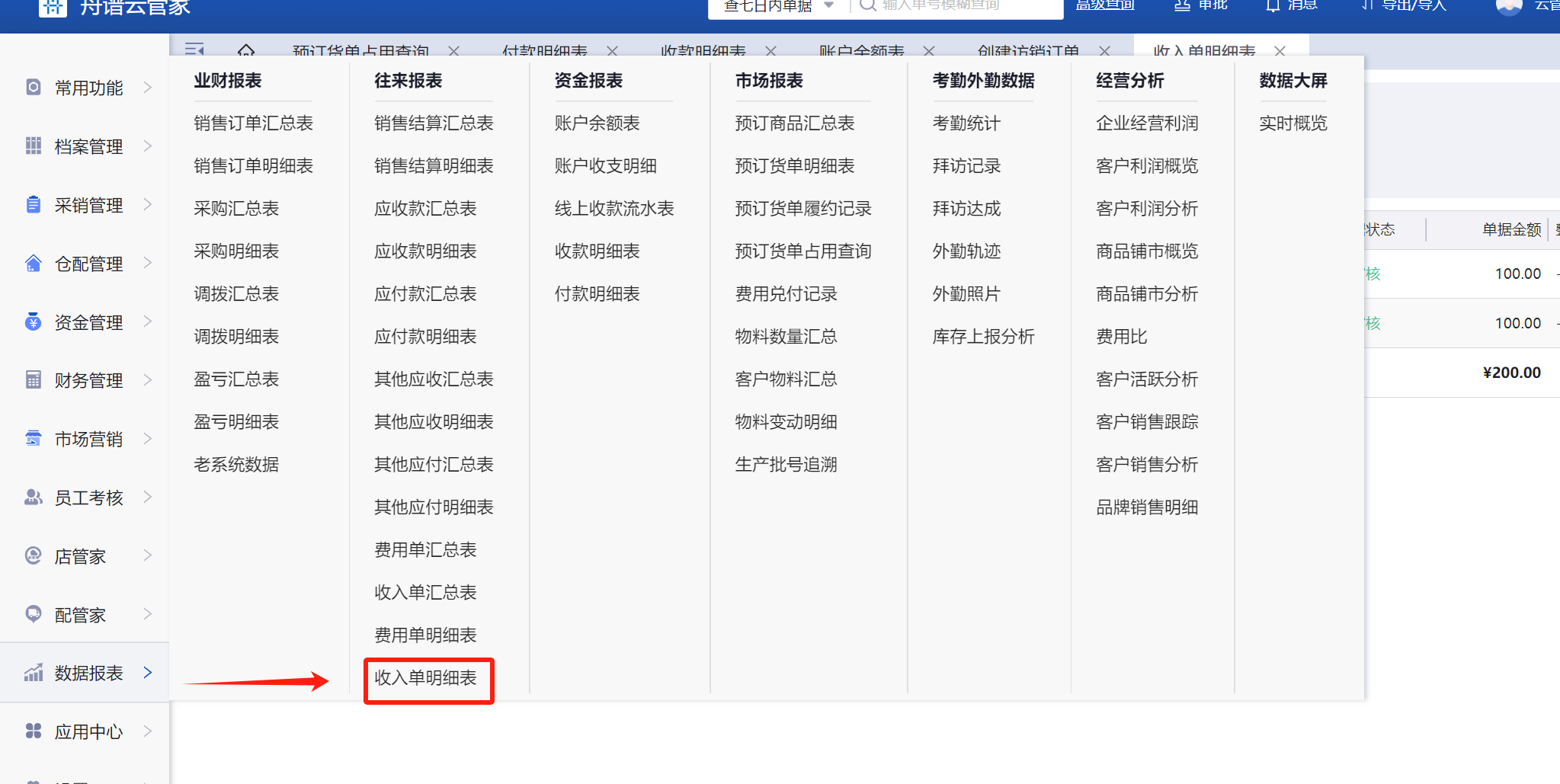
Task: Click the 数据报表 chart icon
Action: point(34,673)
